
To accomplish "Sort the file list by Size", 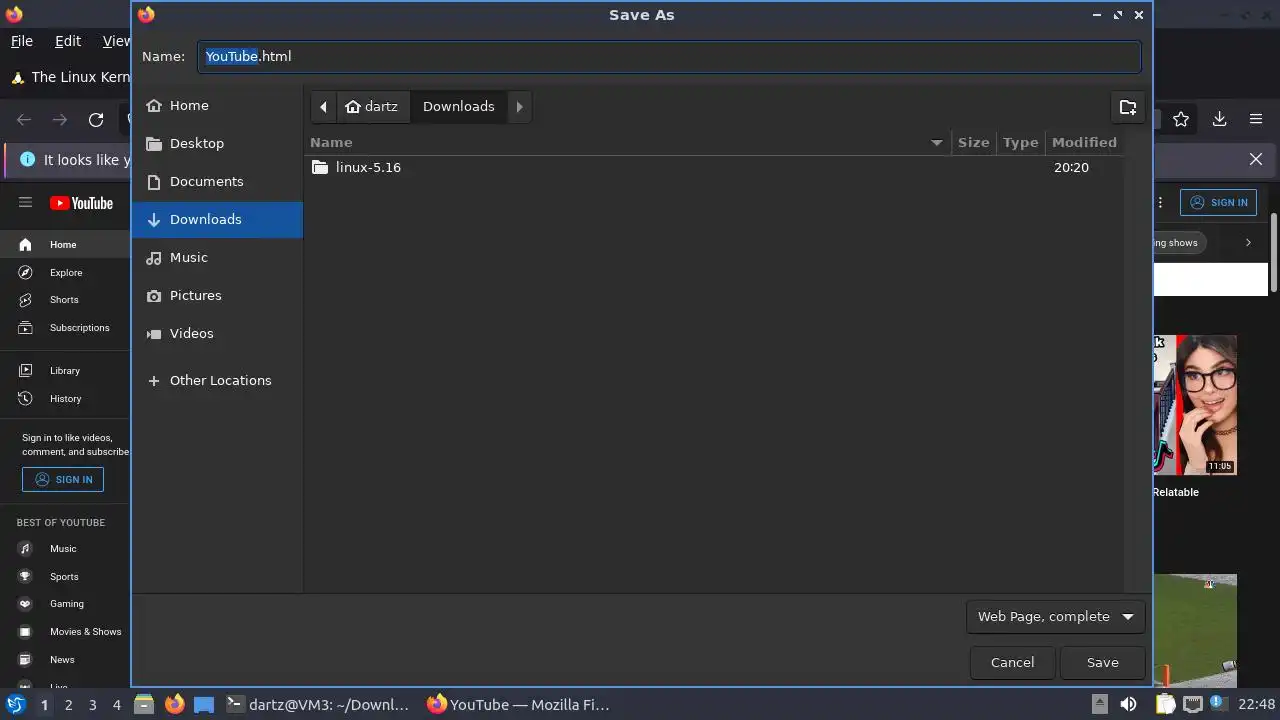I will click(x=973, y=142).
